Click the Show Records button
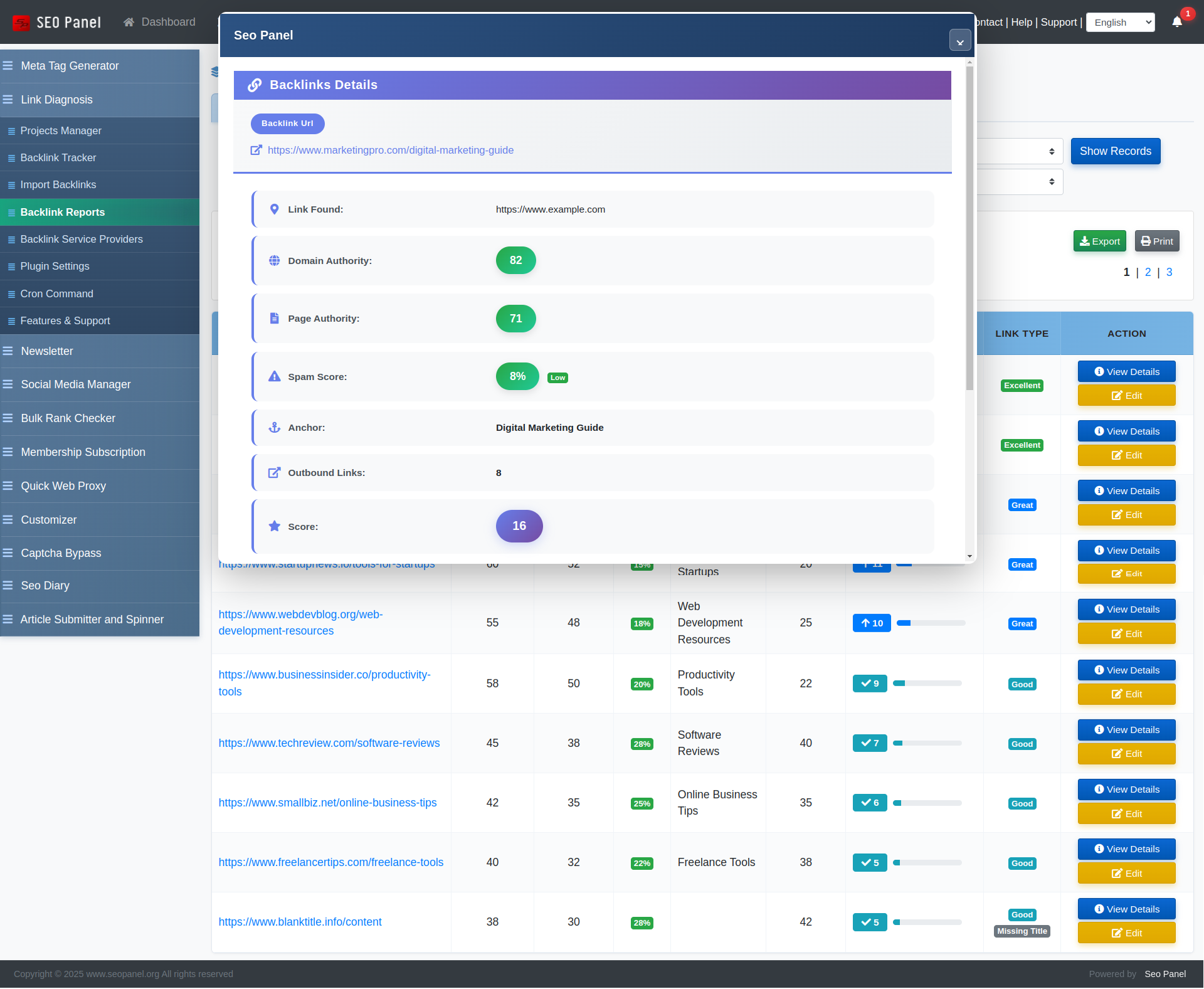1204x989 pixels. point(1116,151)
